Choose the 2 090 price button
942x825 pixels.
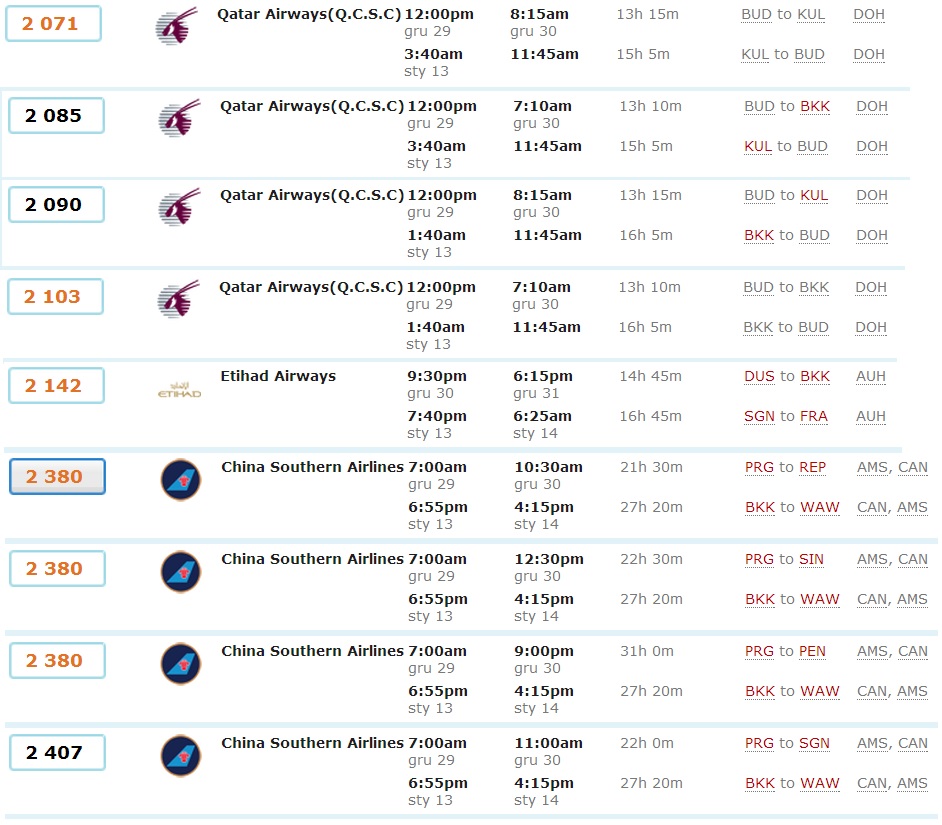tap(56, 204)
